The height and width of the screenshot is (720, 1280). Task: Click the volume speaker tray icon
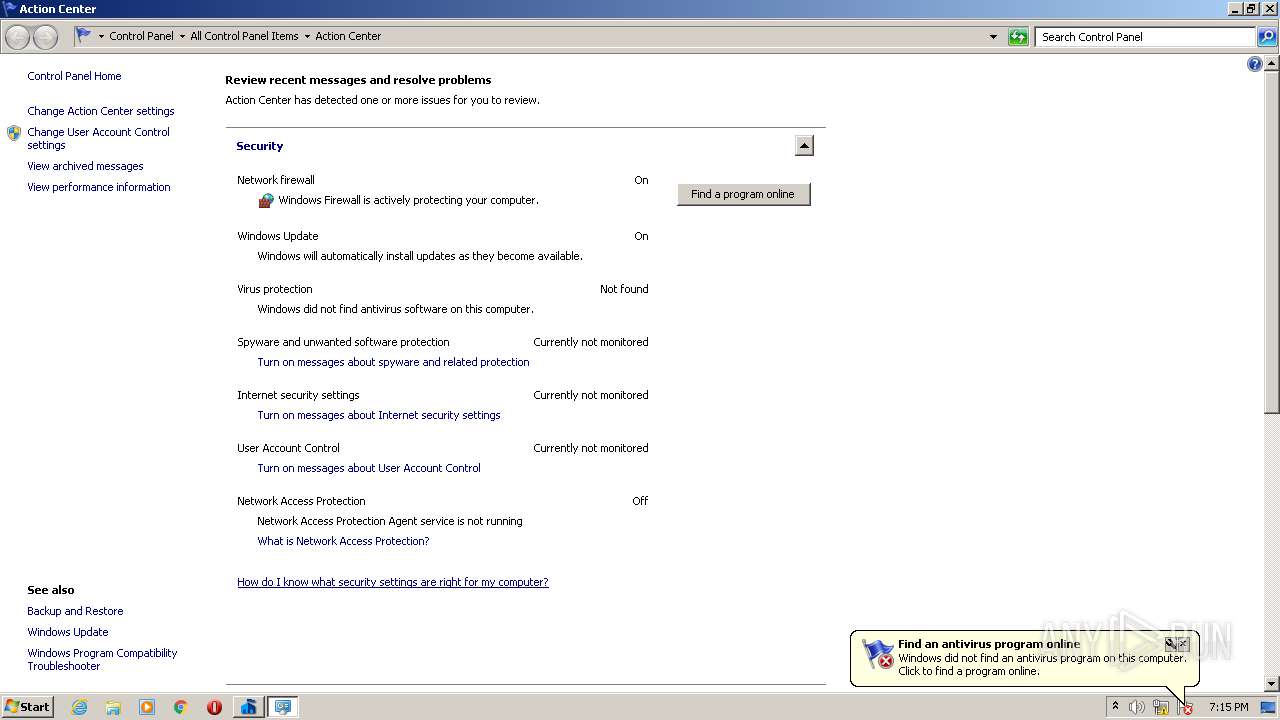pyautogui.click(x=1137, y=707)
